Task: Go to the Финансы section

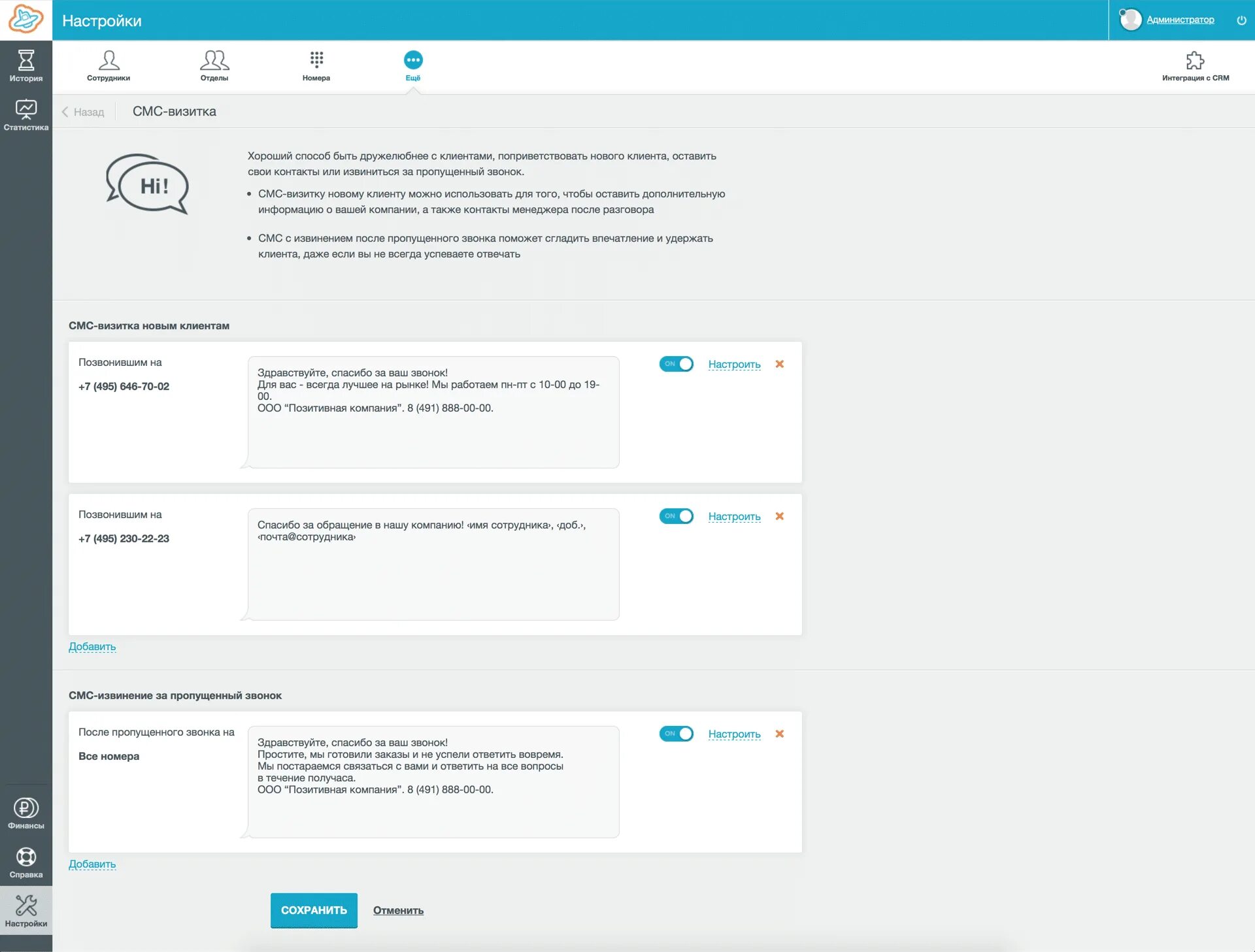Action: tap(25, 813)
